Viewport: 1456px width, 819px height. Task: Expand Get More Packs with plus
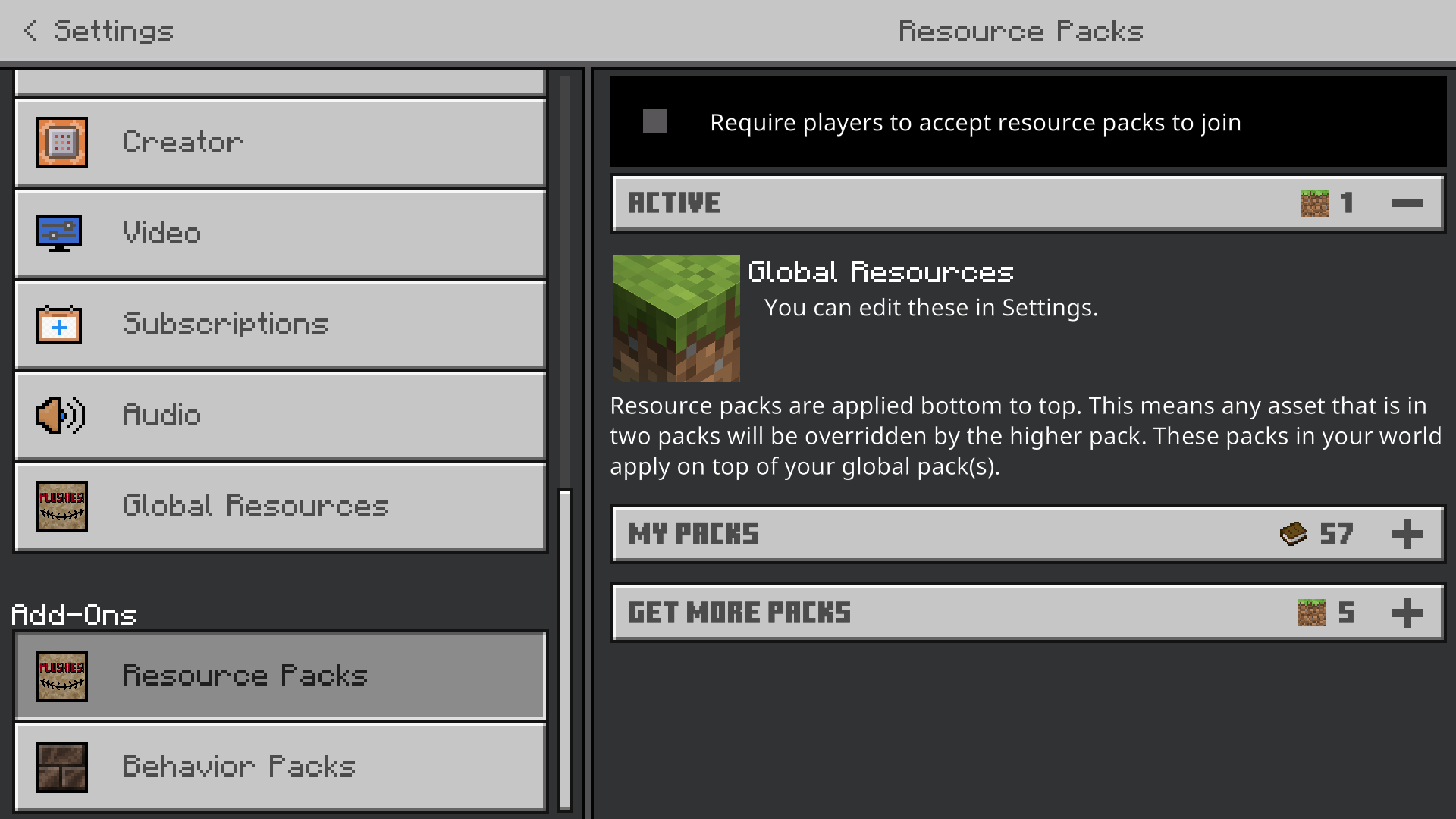tap(1407, 613)
